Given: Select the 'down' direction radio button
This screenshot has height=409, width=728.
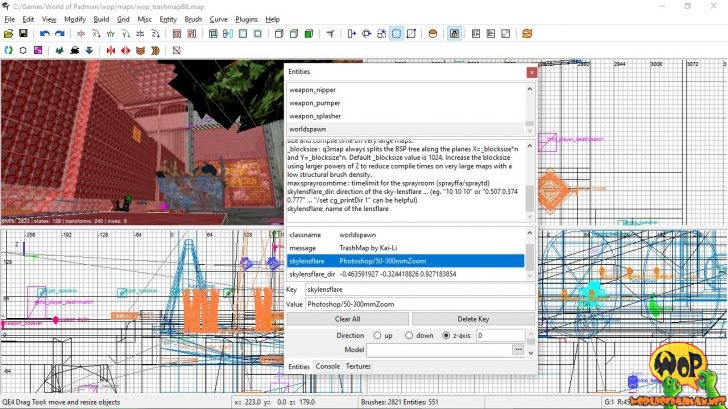Looking at the screenshot, I should (410, 335).
